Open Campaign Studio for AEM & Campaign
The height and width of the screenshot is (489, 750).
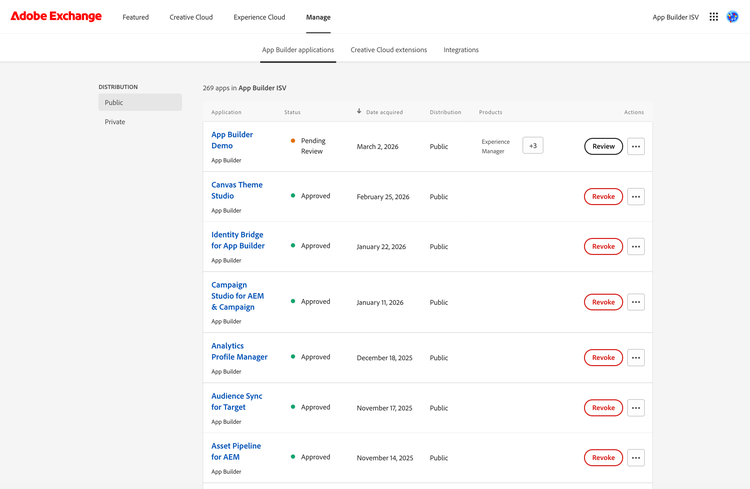pos(237,296)
